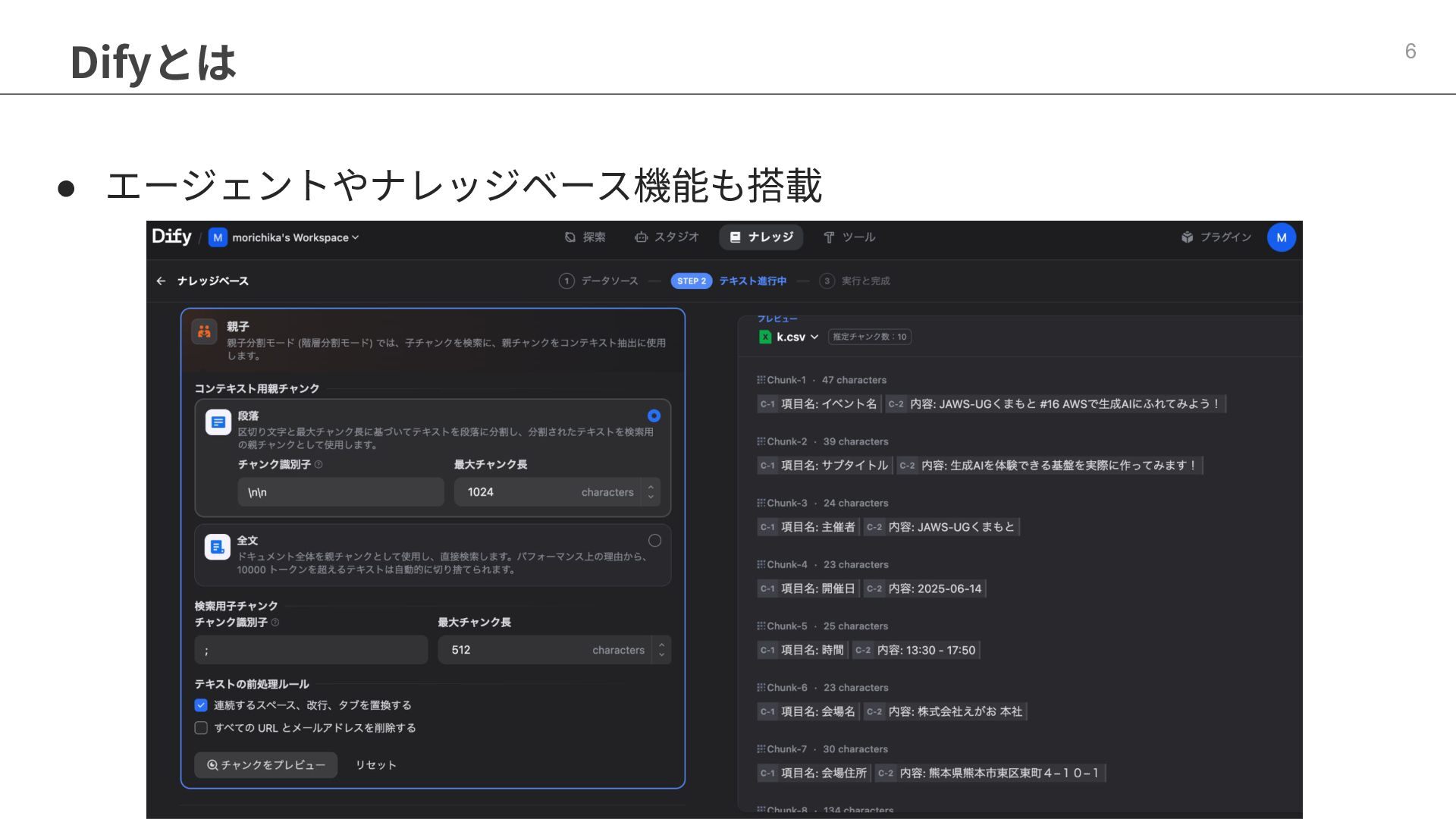Screen dimensions: 1456x819
Task: Click the ツール tools icon
Action: coord(829,237)
